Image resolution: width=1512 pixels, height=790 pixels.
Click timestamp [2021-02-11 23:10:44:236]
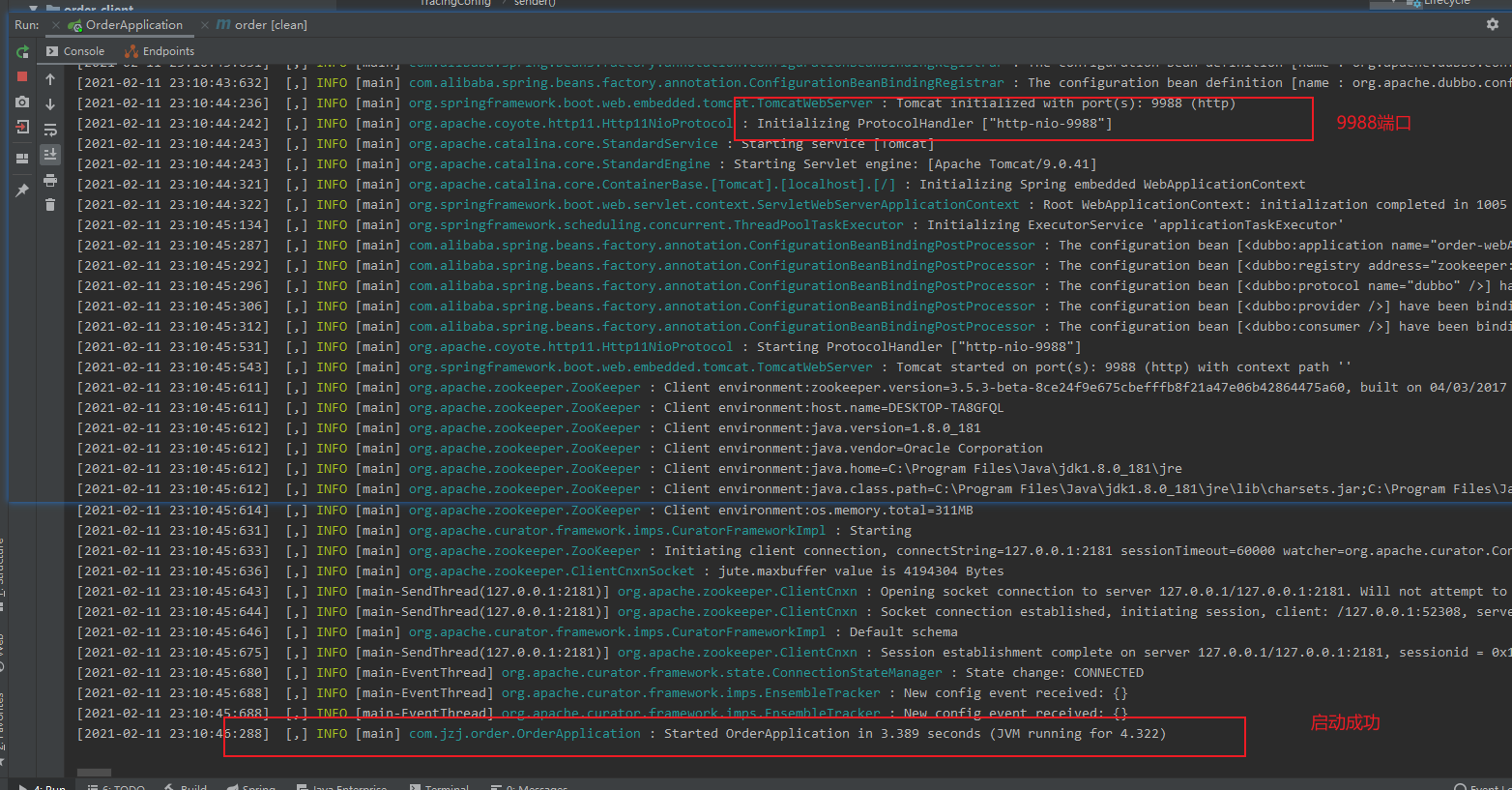pyautogui.click(x=172, y=103)
